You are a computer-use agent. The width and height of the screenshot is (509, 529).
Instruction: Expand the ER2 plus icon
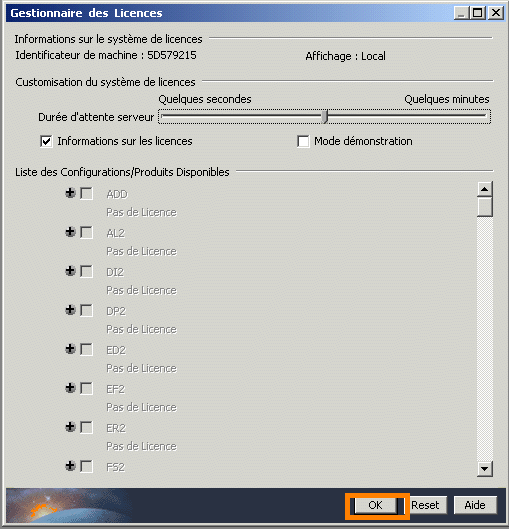70,427
